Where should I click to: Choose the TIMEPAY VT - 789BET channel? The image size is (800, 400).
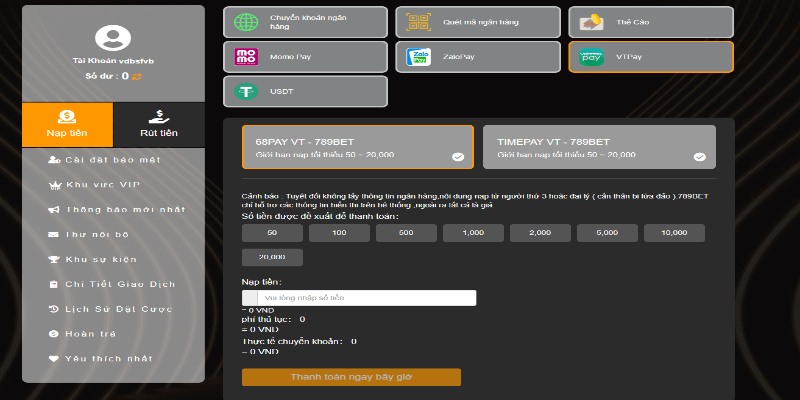click(x=599, y=147)
